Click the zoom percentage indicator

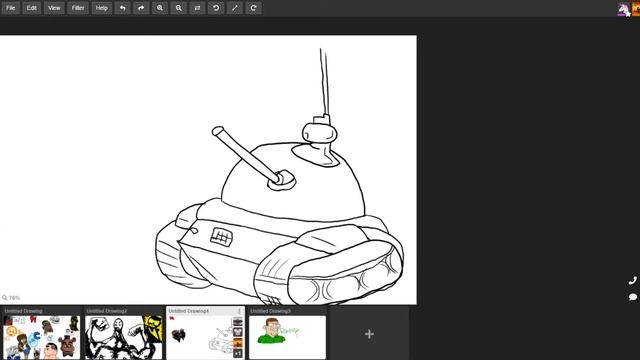coord(11,298)
